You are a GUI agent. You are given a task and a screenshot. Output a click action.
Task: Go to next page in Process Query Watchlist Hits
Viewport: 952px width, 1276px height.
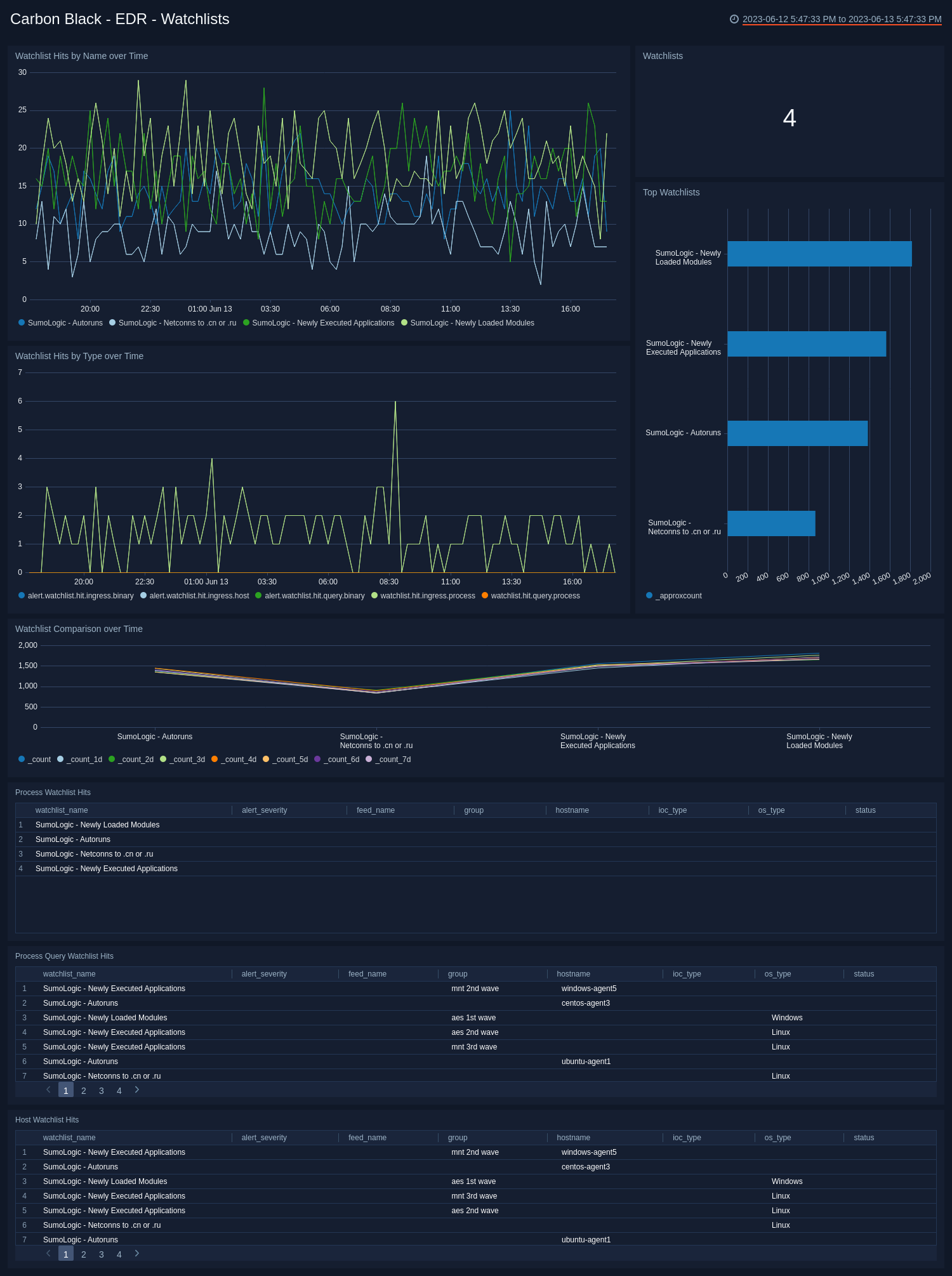tap(136, 1089)
